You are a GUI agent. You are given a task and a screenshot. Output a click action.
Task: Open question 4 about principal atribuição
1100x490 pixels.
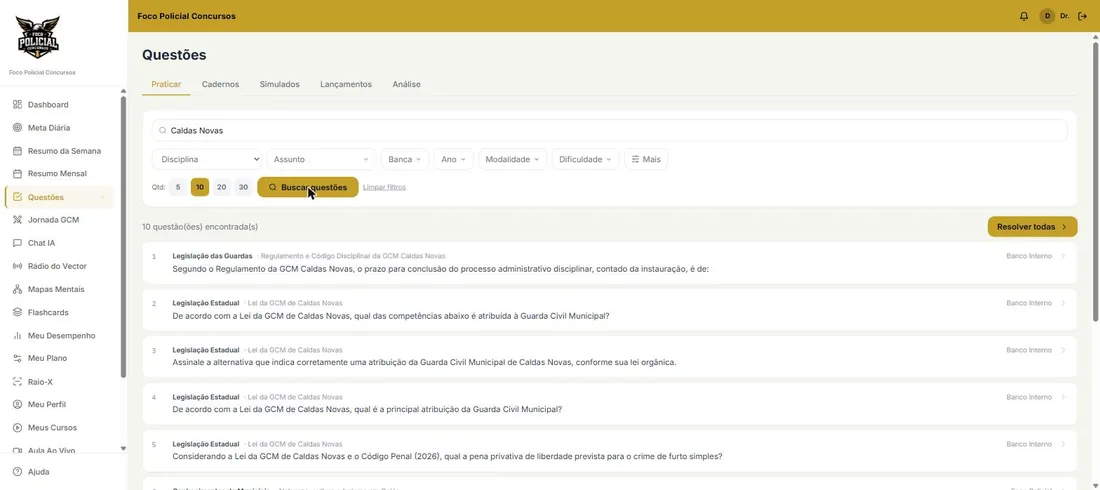coord(609,404)
